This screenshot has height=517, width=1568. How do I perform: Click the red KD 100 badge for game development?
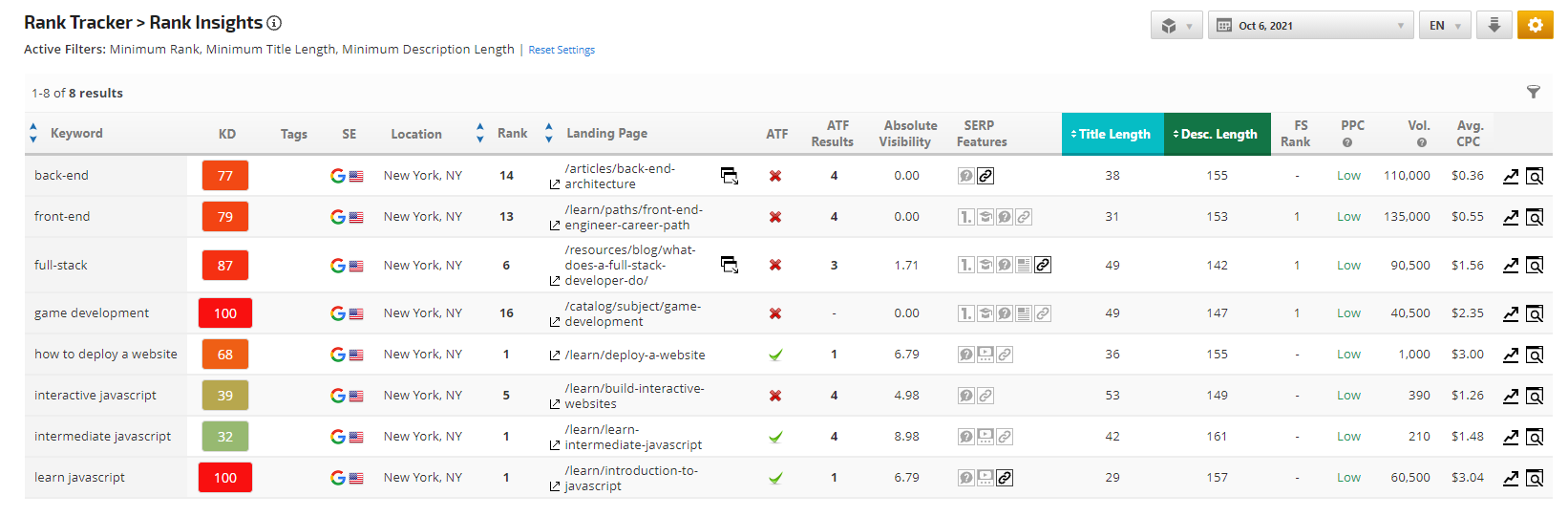[x=224, y=313]
